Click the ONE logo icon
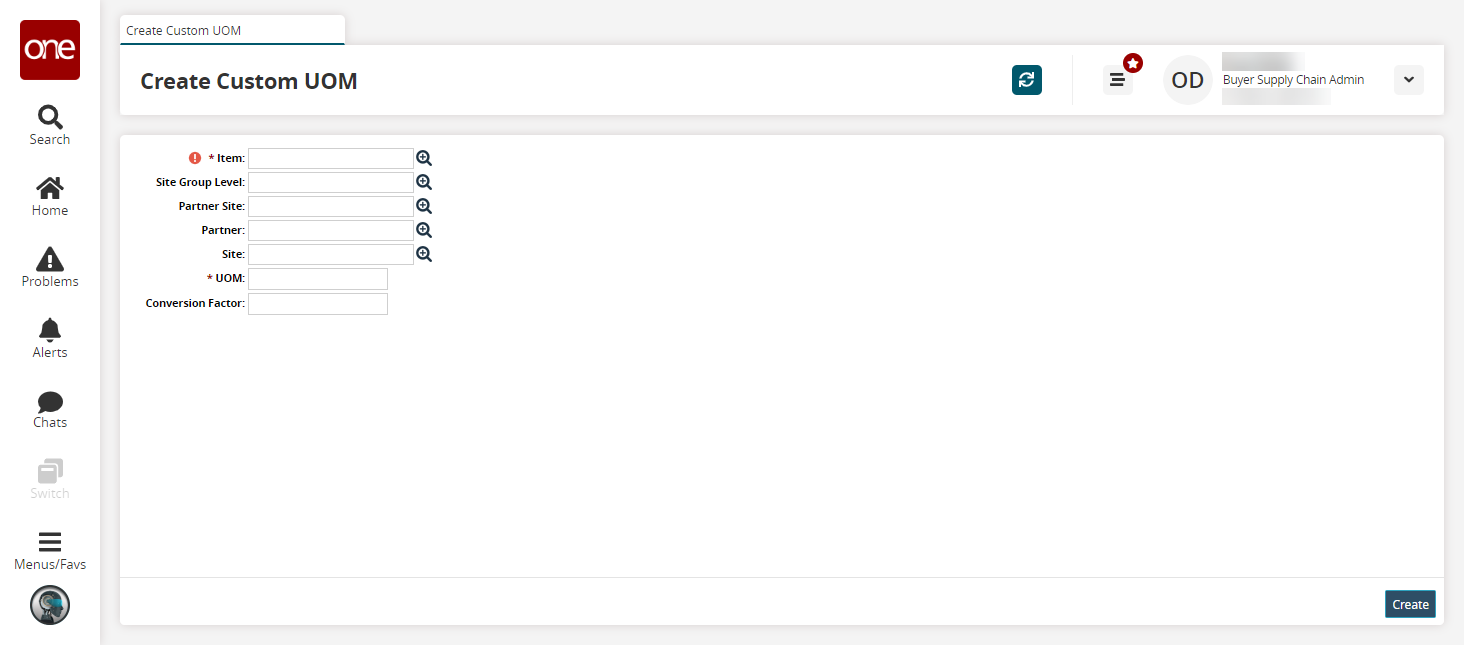 (50, 50)
